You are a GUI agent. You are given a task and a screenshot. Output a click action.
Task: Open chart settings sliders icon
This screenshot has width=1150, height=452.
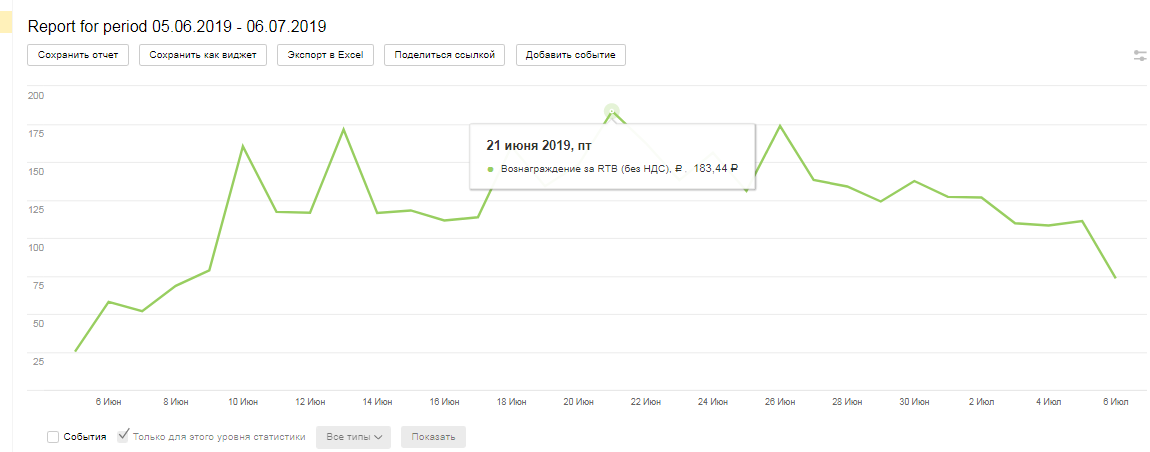pyautogui.click(x=1139, y=56)
